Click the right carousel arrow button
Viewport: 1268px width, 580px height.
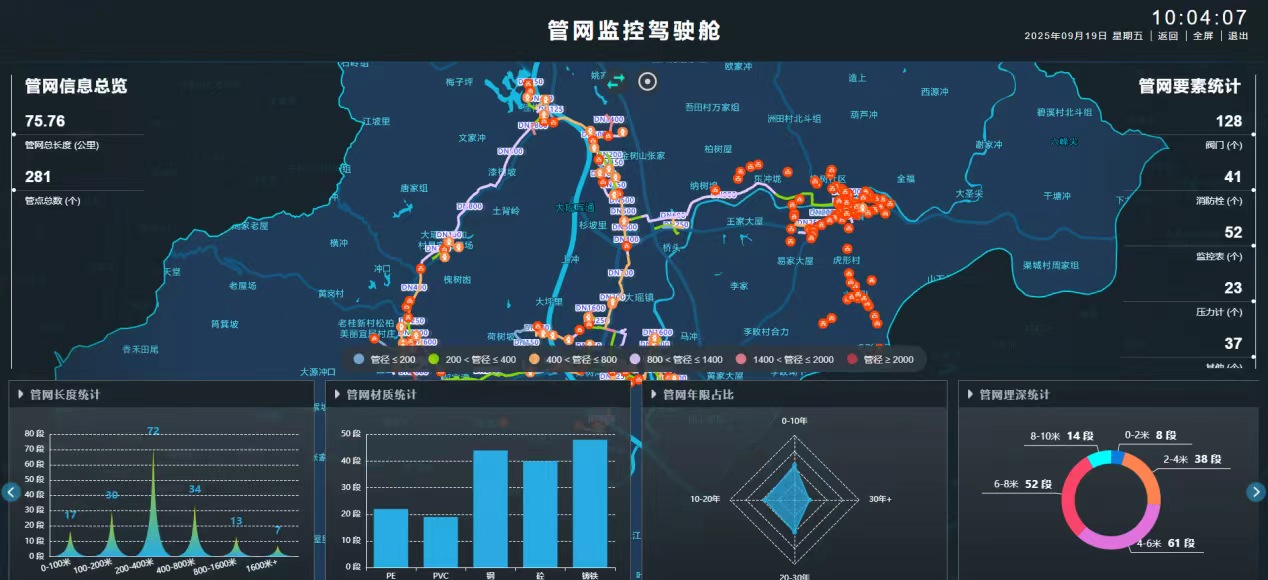[1256, 492]
